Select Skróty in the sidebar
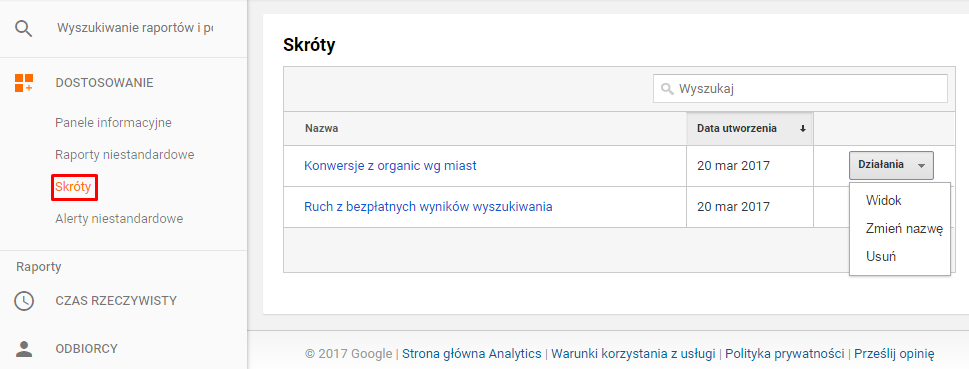Screen dimensions: 969x369 tap(74, 187)
